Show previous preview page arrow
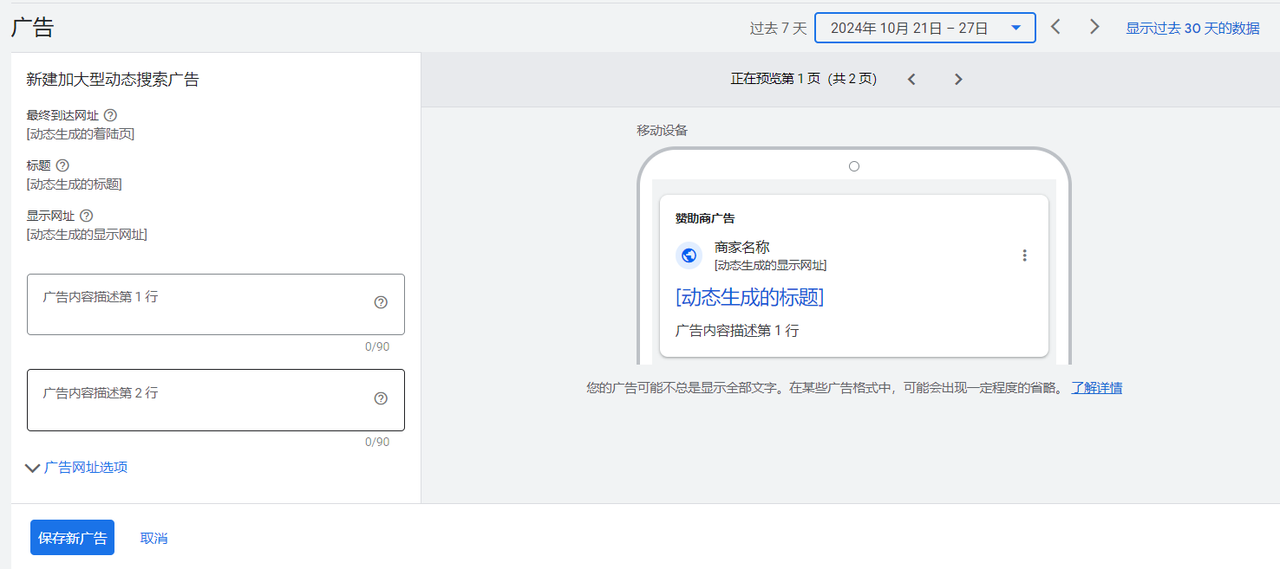The width and height of the screenshot is (1280, 569). (x=911, y=79)
